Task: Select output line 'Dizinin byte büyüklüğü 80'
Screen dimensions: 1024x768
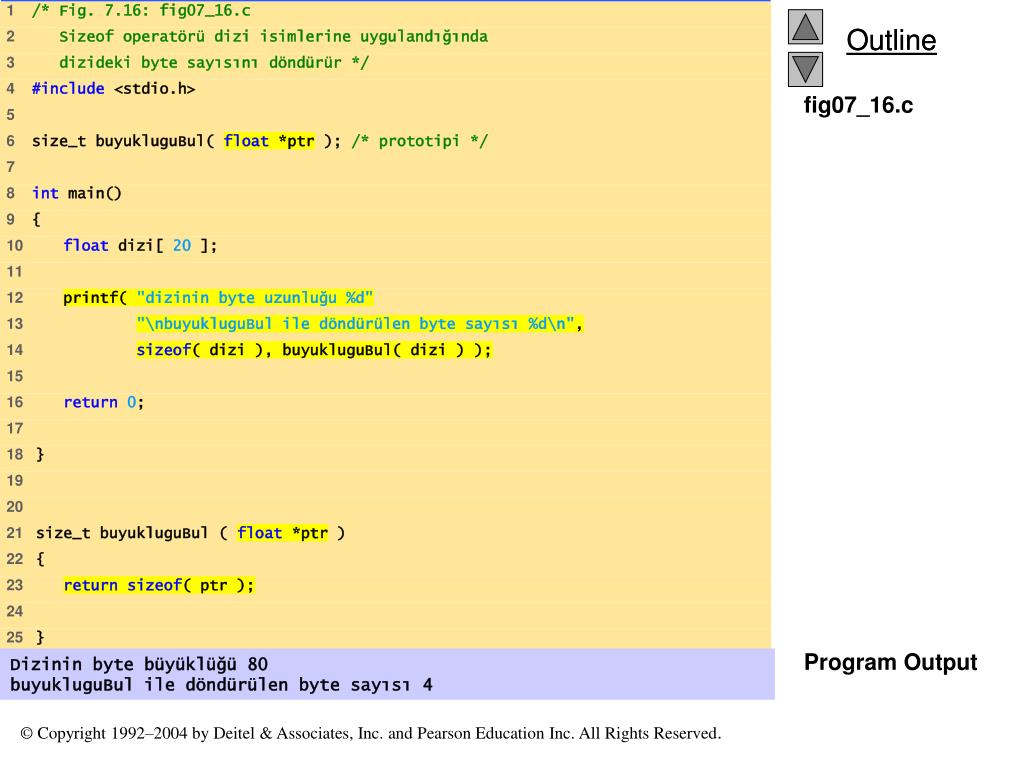Action: [x=138, y=664]
